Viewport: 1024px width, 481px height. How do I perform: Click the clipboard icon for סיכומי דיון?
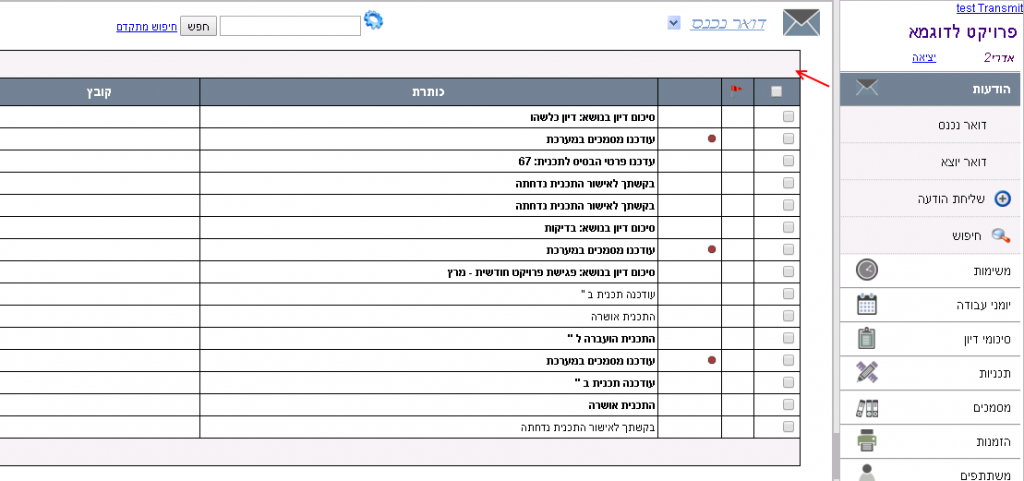click(x=867, y=338)
